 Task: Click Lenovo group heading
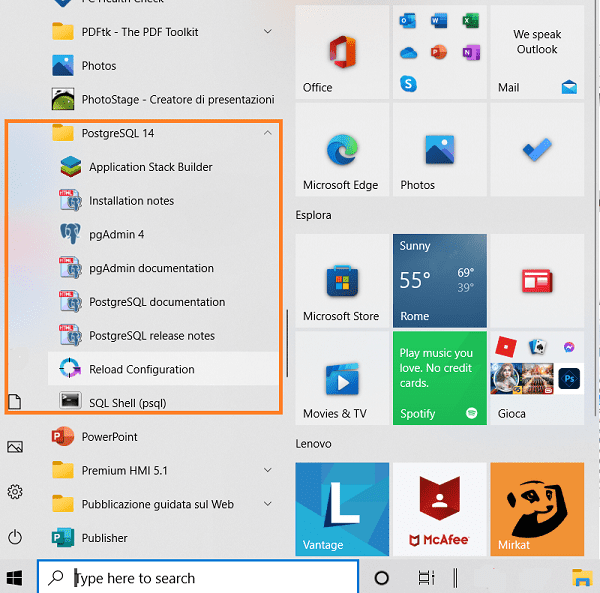tap(313, 444)
